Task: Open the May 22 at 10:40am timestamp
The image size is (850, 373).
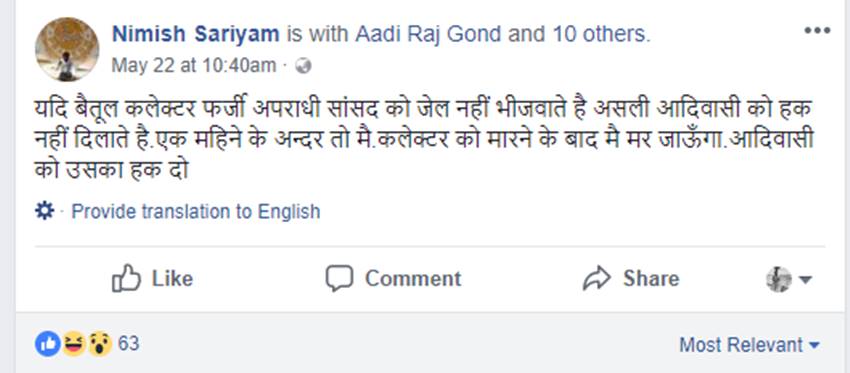Action: [x=194, y=66]
